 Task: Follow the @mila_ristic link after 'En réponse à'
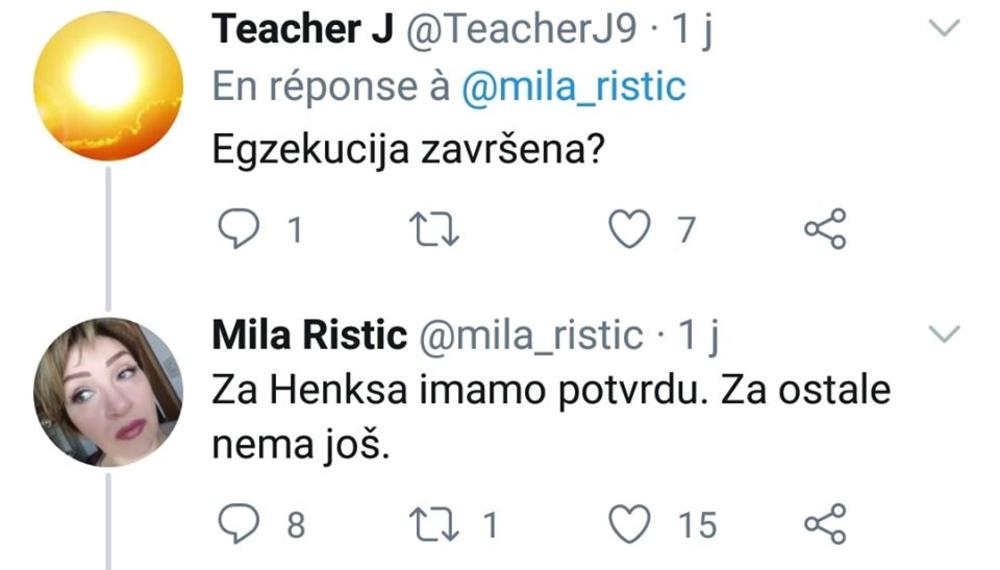coord(573,87)
